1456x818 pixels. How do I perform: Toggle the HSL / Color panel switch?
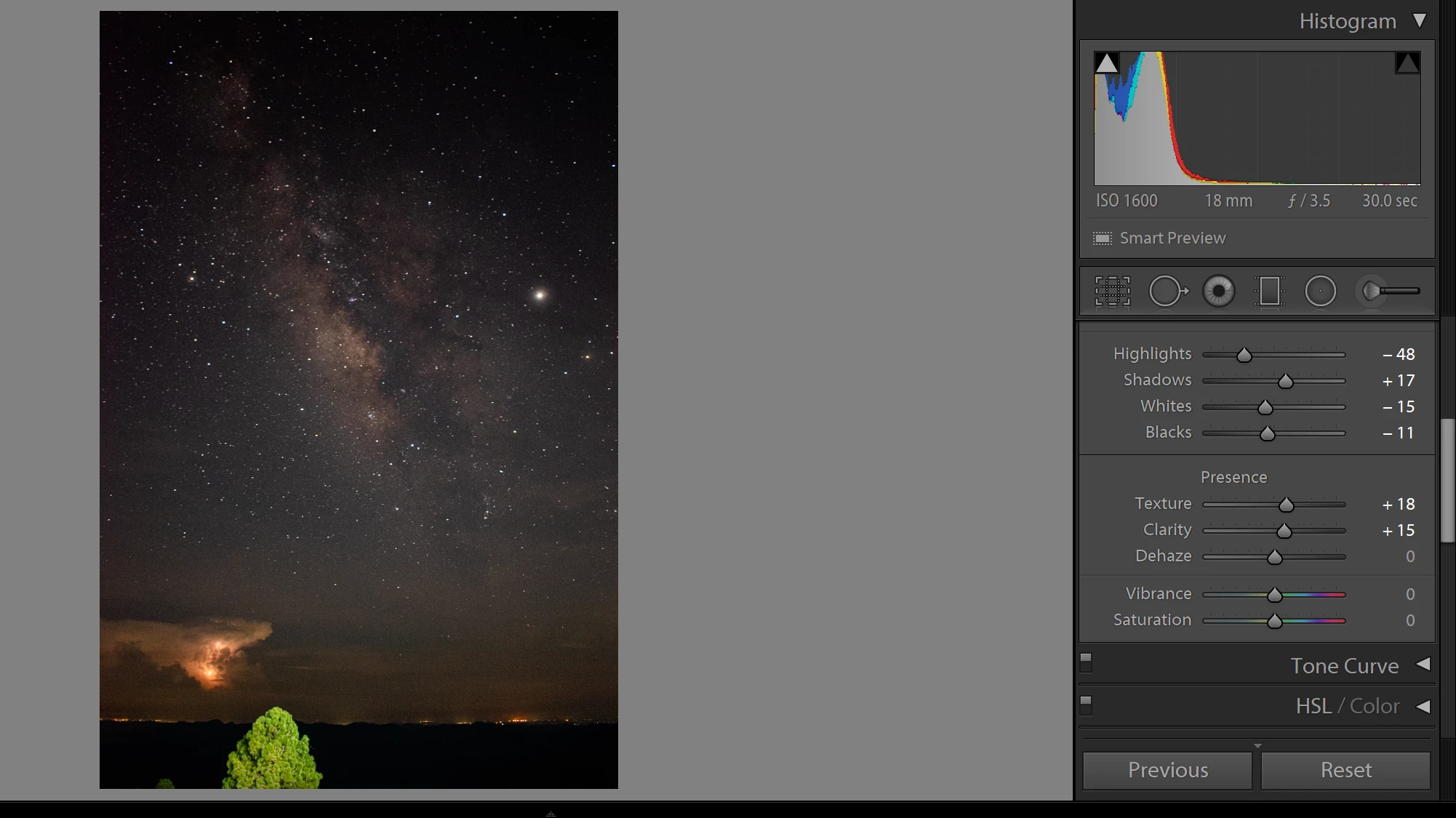tap(1086, 705)
